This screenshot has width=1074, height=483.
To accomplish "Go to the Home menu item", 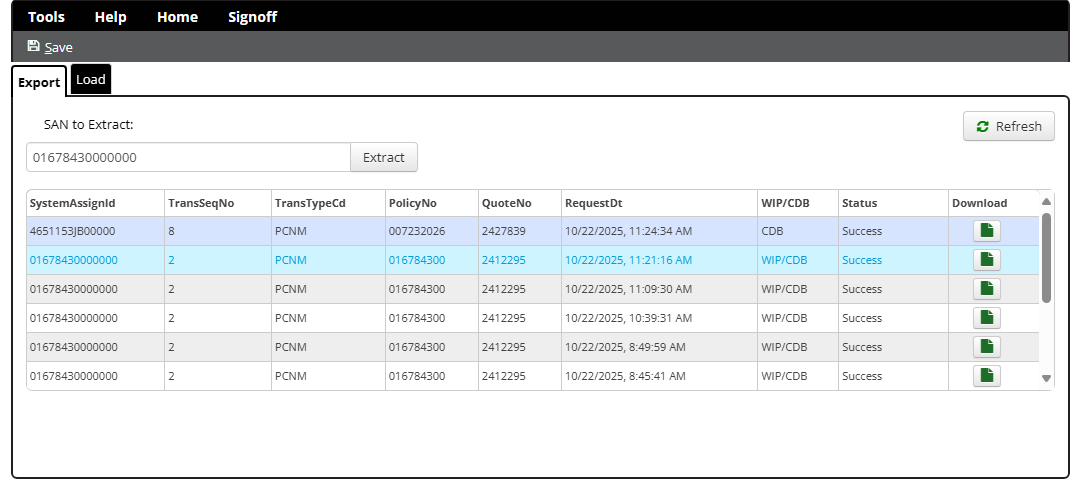I will pyautogui.click(x=177, y=17).
